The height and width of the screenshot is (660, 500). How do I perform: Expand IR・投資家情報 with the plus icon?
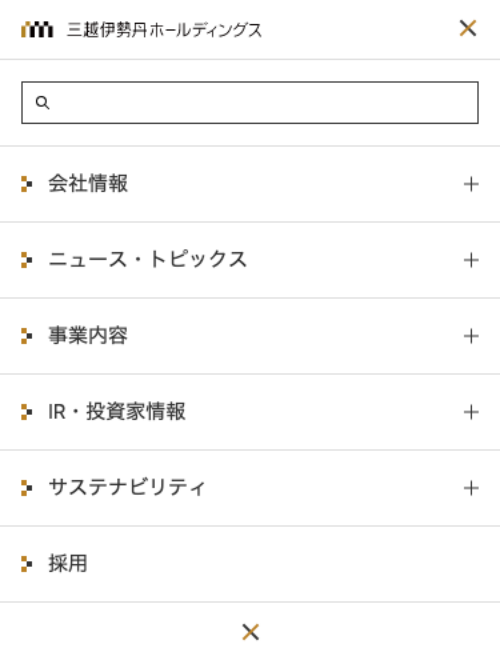471,412
